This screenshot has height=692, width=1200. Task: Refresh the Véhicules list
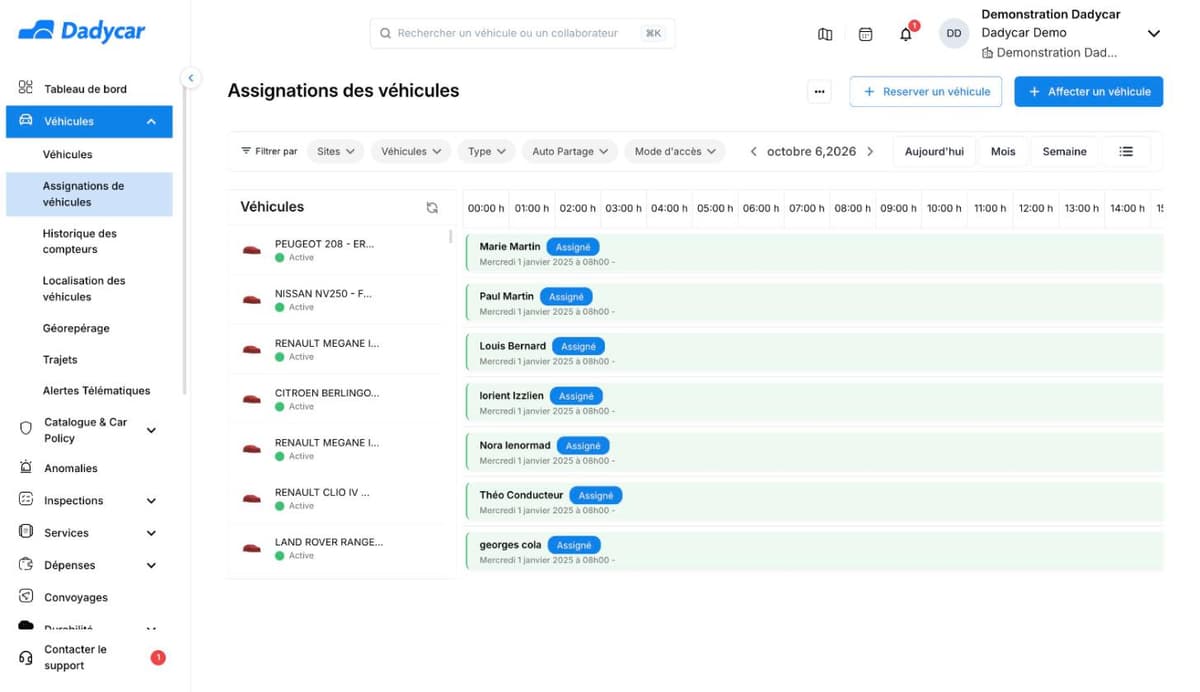click(432, 207)
